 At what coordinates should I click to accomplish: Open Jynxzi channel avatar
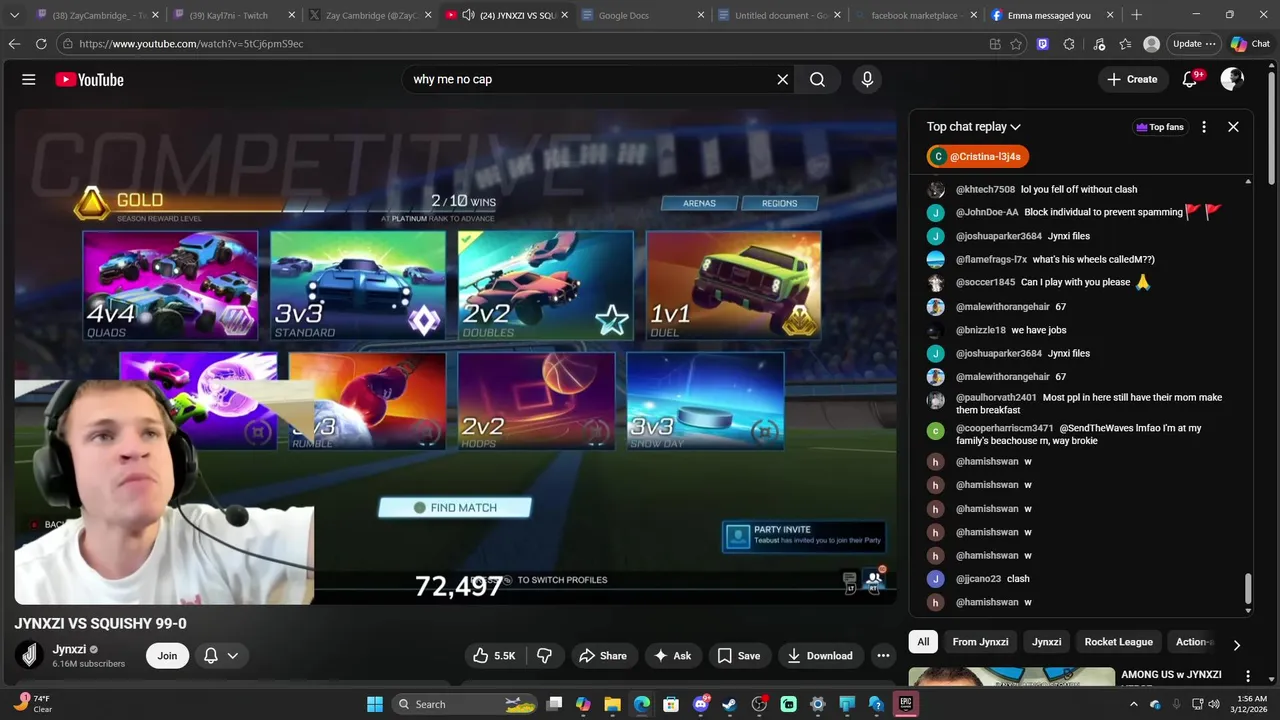(x=30, y=655)
